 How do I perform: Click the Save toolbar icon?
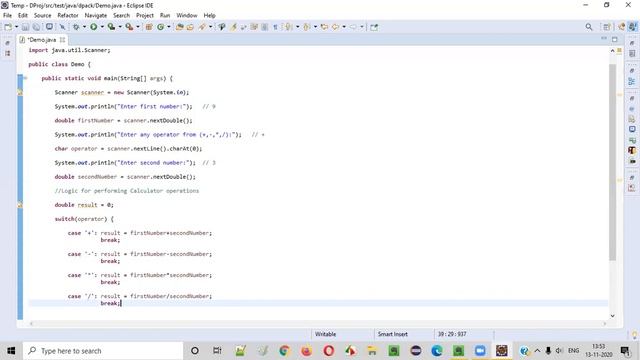pos(25,27)
